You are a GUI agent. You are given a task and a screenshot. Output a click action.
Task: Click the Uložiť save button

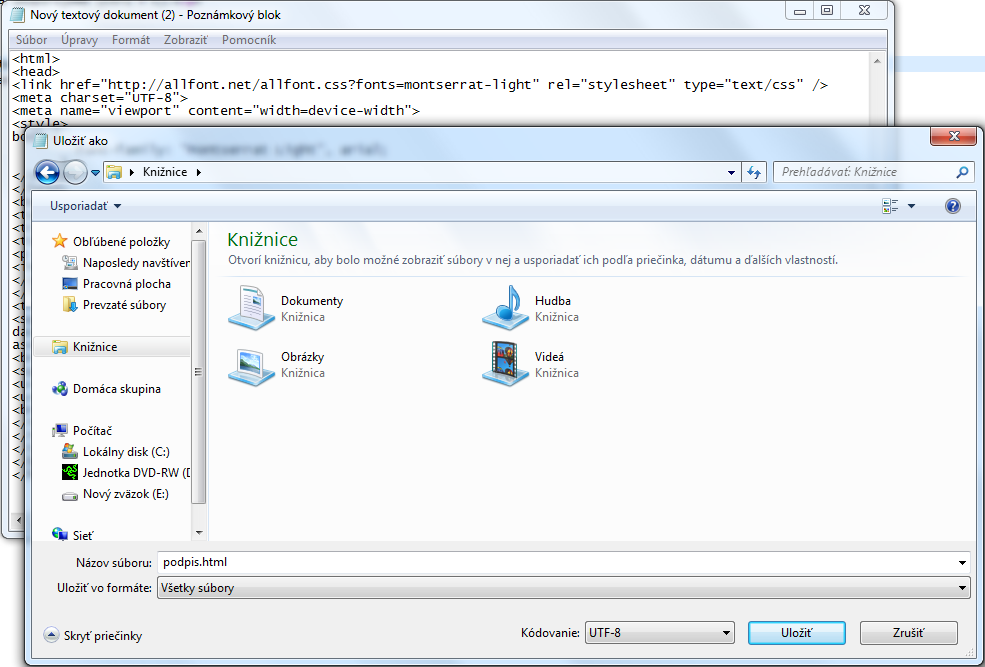coord(796,633)
